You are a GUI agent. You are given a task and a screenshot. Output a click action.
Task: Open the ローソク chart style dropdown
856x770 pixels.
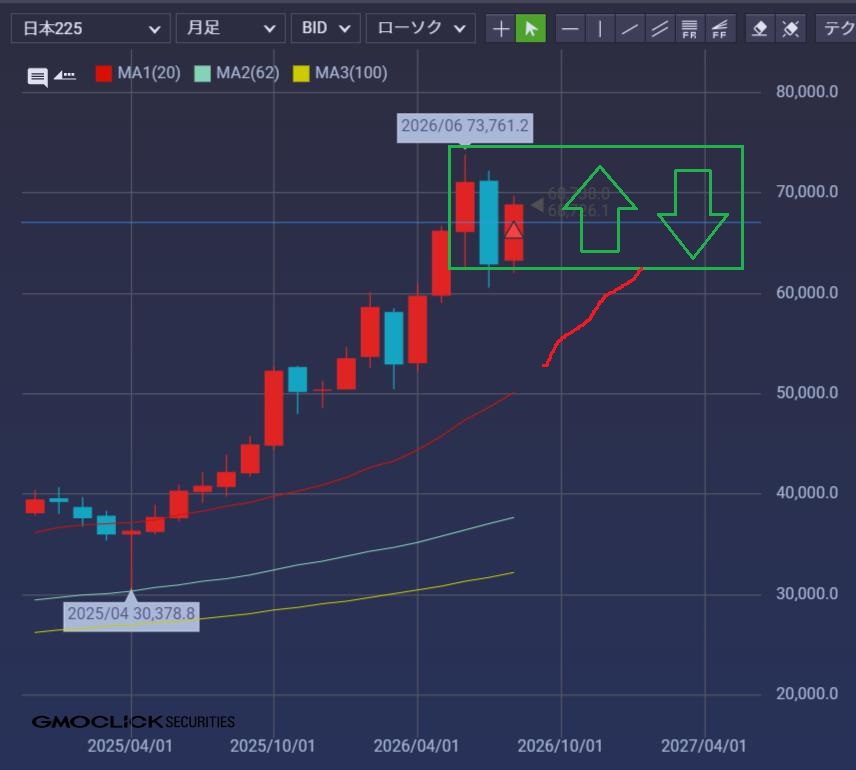(x=420, y=28)
